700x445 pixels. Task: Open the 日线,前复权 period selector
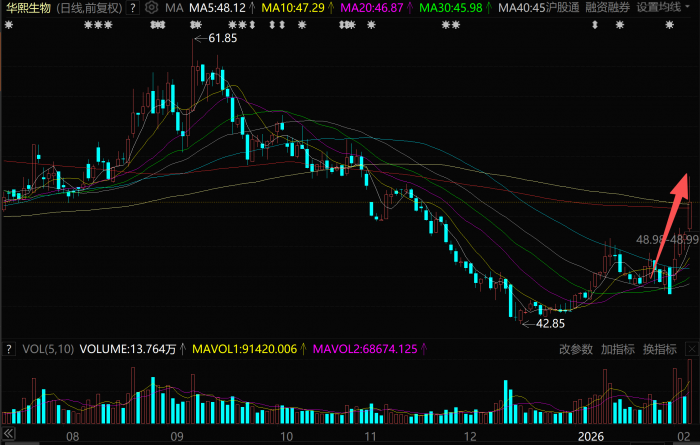(x=90, y=8)
